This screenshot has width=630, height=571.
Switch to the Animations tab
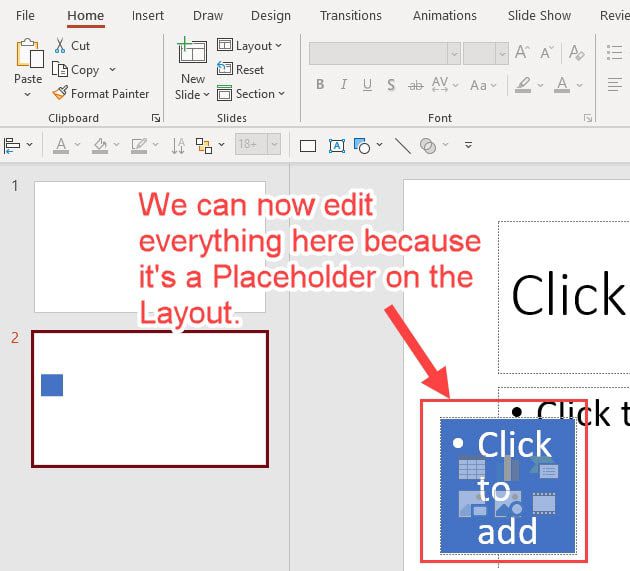444,15
